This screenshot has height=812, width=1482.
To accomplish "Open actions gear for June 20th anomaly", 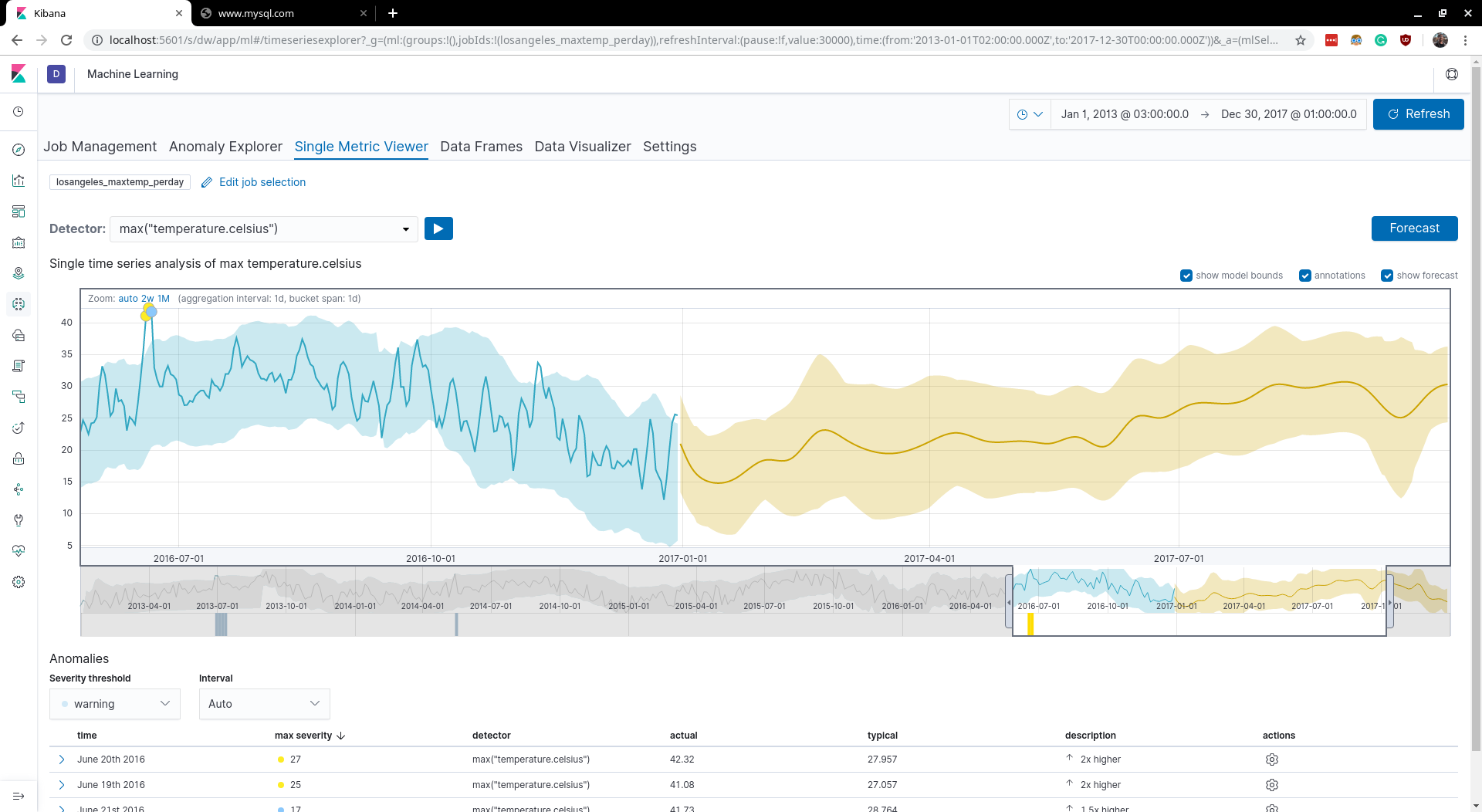I will pyautogui.click(x=1272, y=760).
